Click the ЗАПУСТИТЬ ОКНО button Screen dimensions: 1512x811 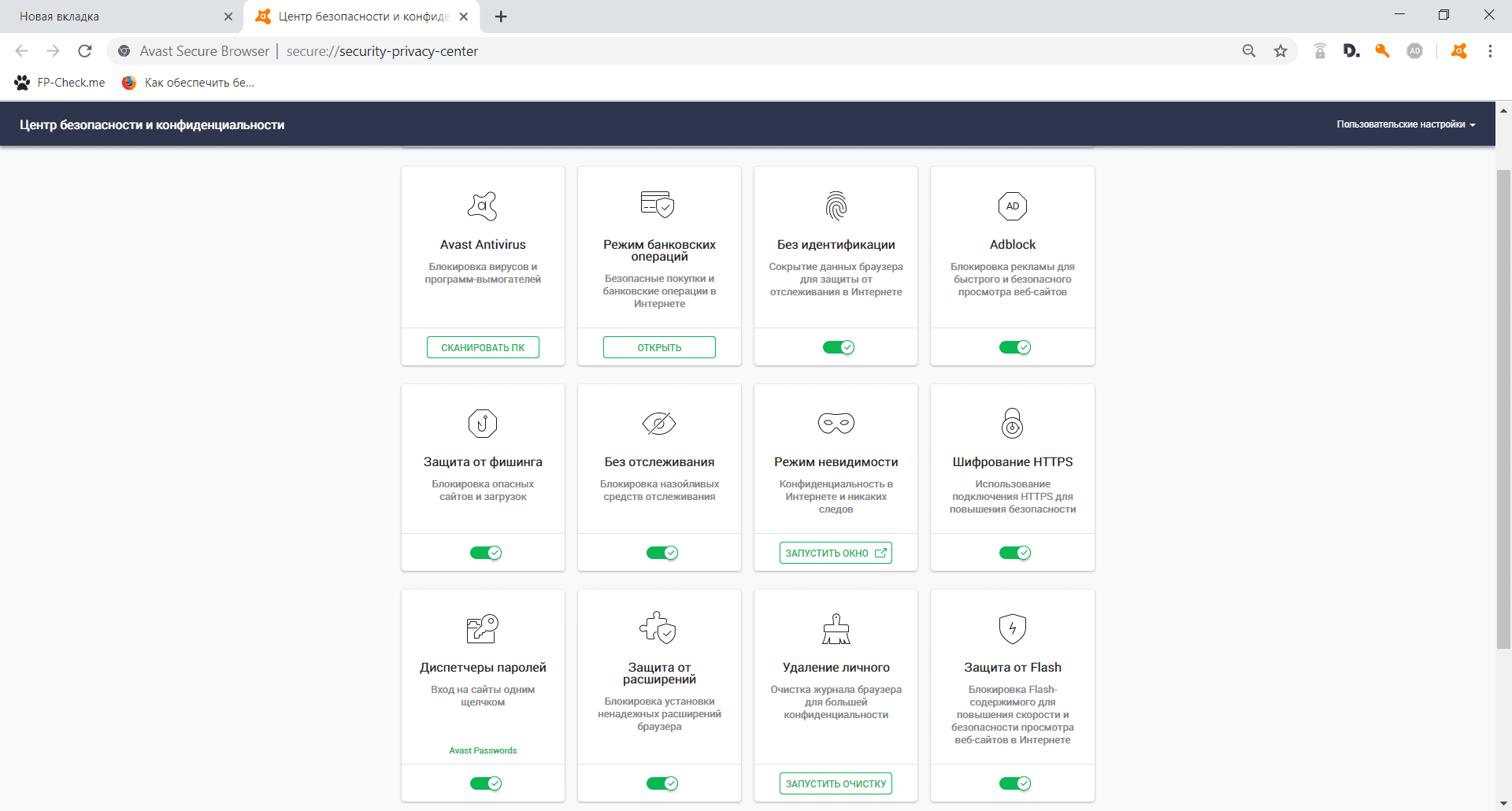click(836, 553)
